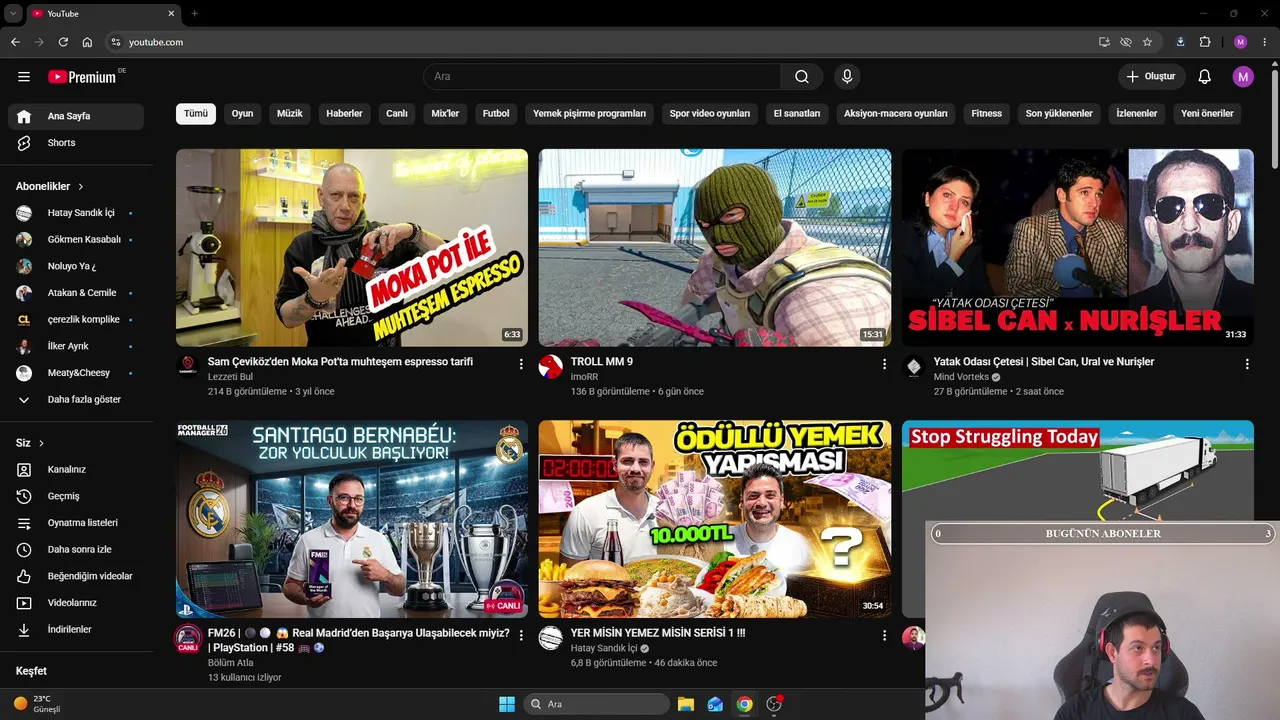Image resolution: width=1280 pixels, height=720 pixels.
Task: Open the Chrome tab search dropdown
Action: pyautogui.click(x=13, y=14)
